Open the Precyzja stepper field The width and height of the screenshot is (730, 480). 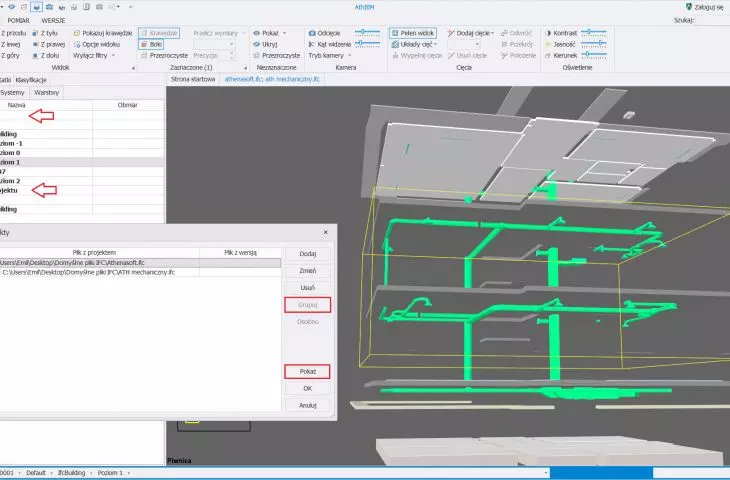tap(214, 55)
